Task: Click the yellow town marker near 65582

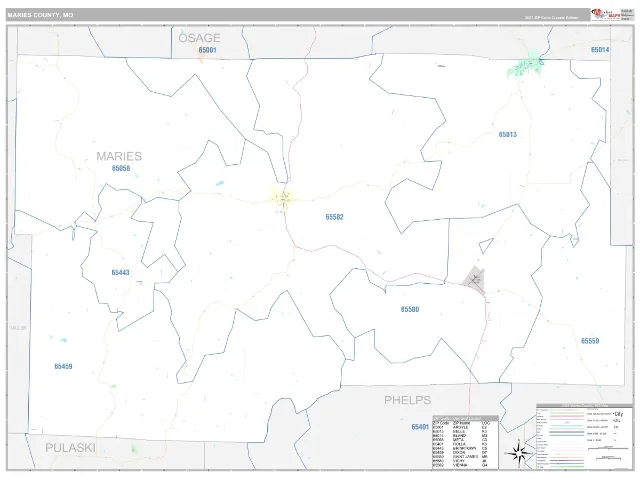Action: [284, 198]
